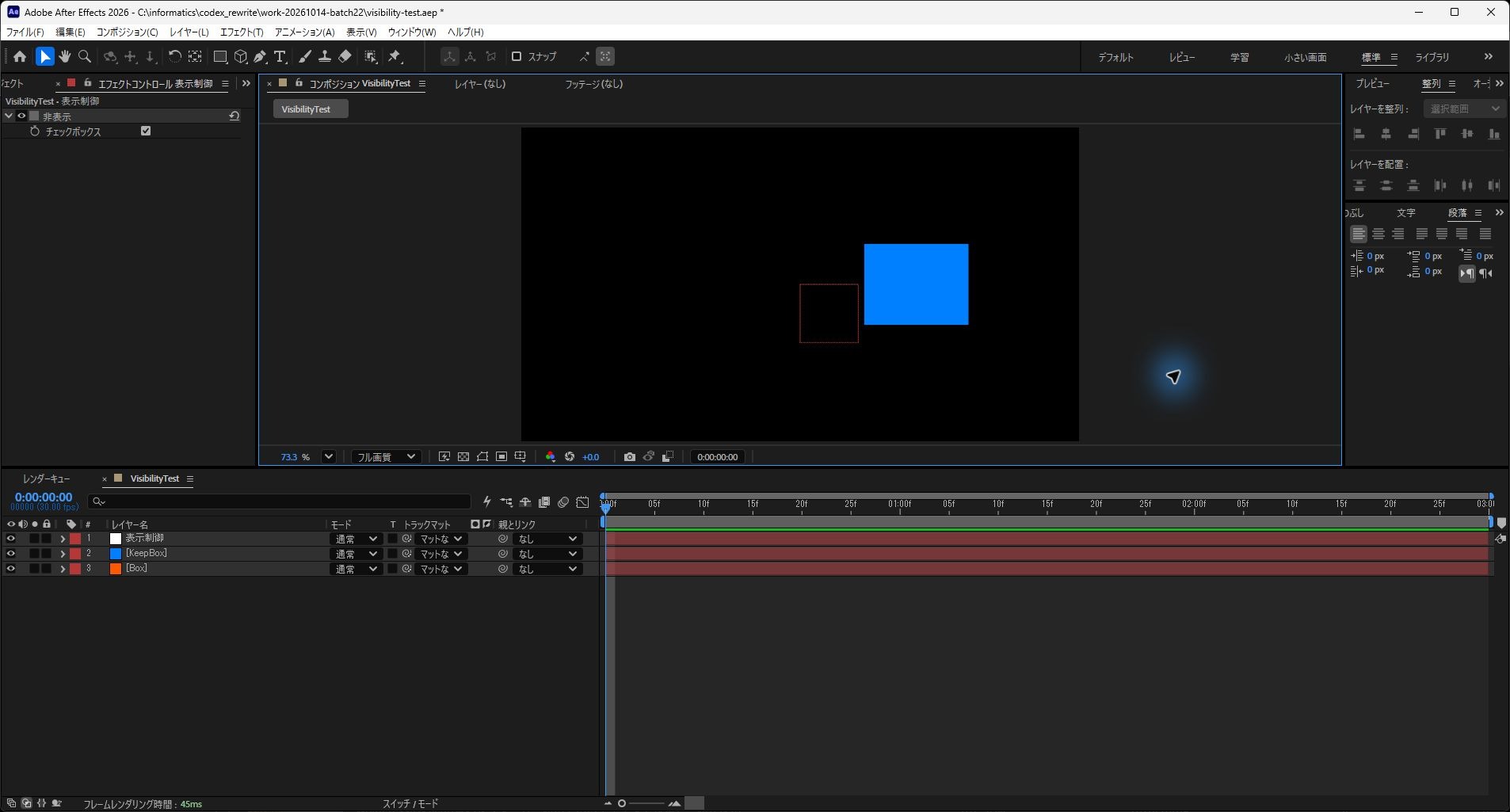Expand the [Box] layer properties
The image size is (1510, 812).
pyautogui.click(x=63, y=569)
